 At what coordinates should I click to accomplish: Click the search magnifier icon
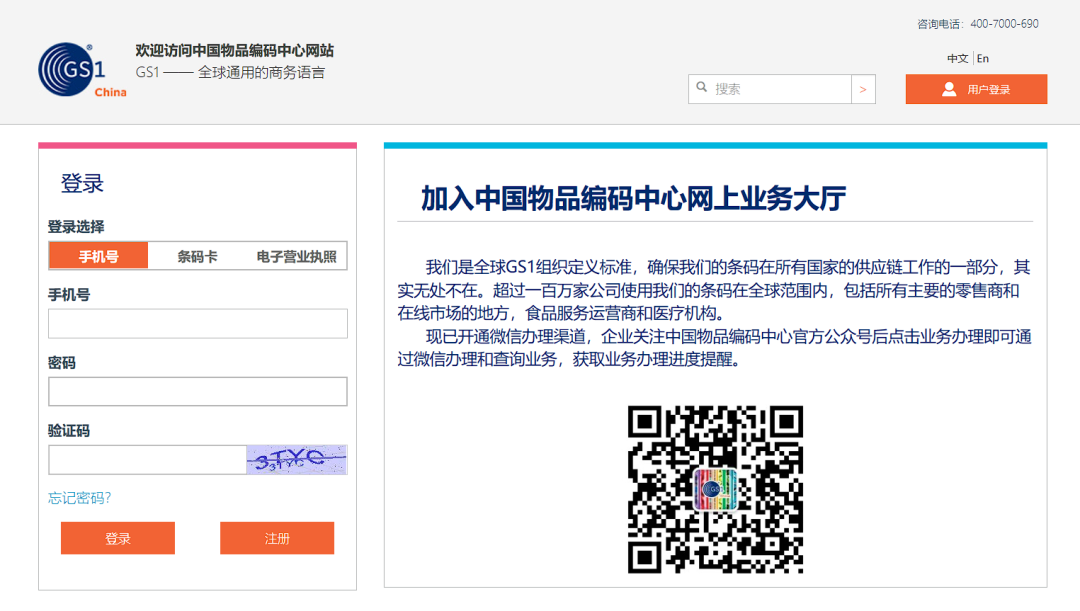(x=701, y=87)
